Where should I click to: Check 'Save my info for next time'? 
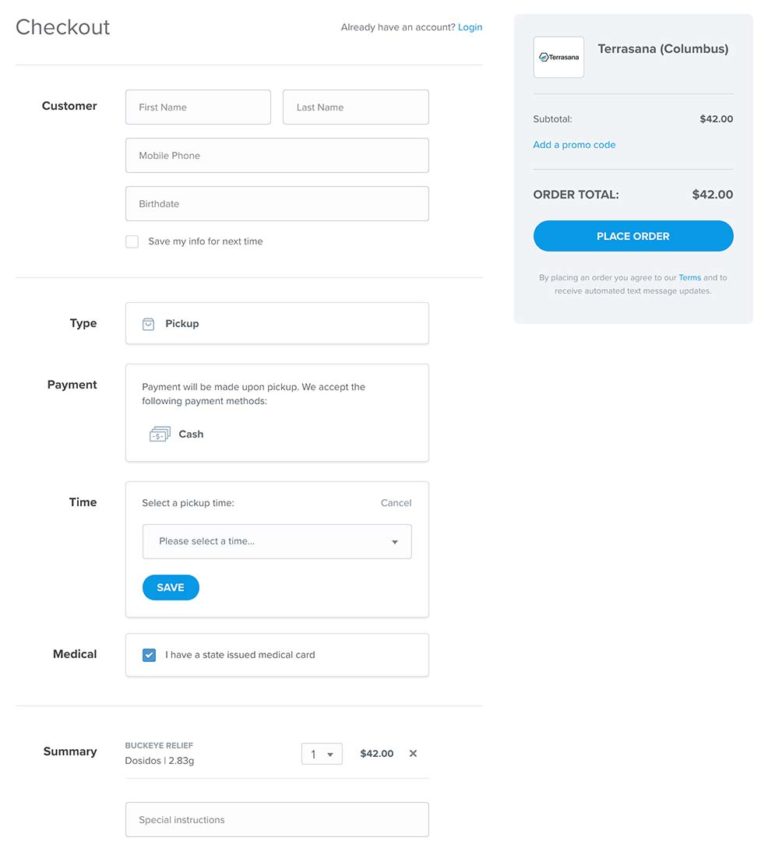point(132,242)
